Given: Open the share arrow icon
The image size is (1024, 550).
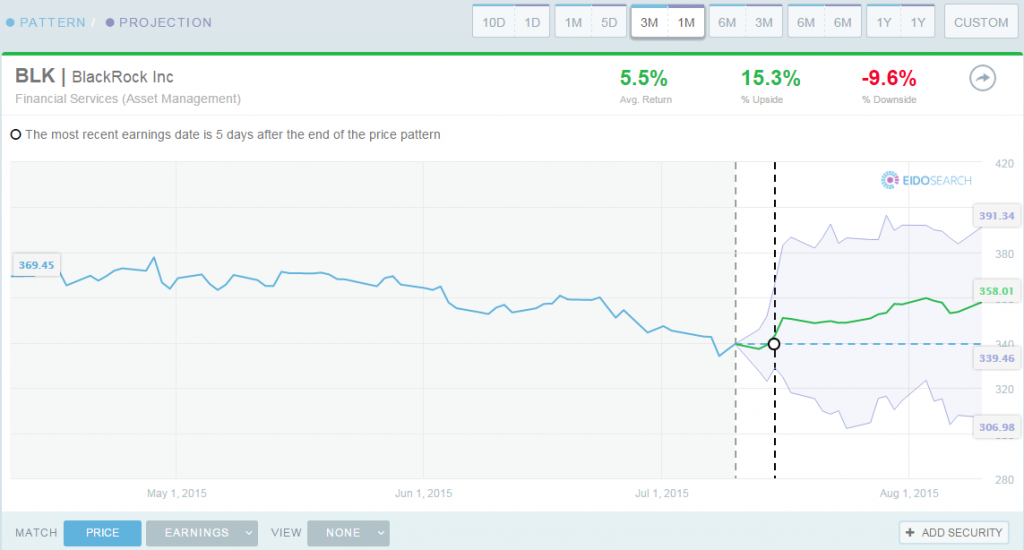Looking at the screenshot, I should (x=982, y=78).
